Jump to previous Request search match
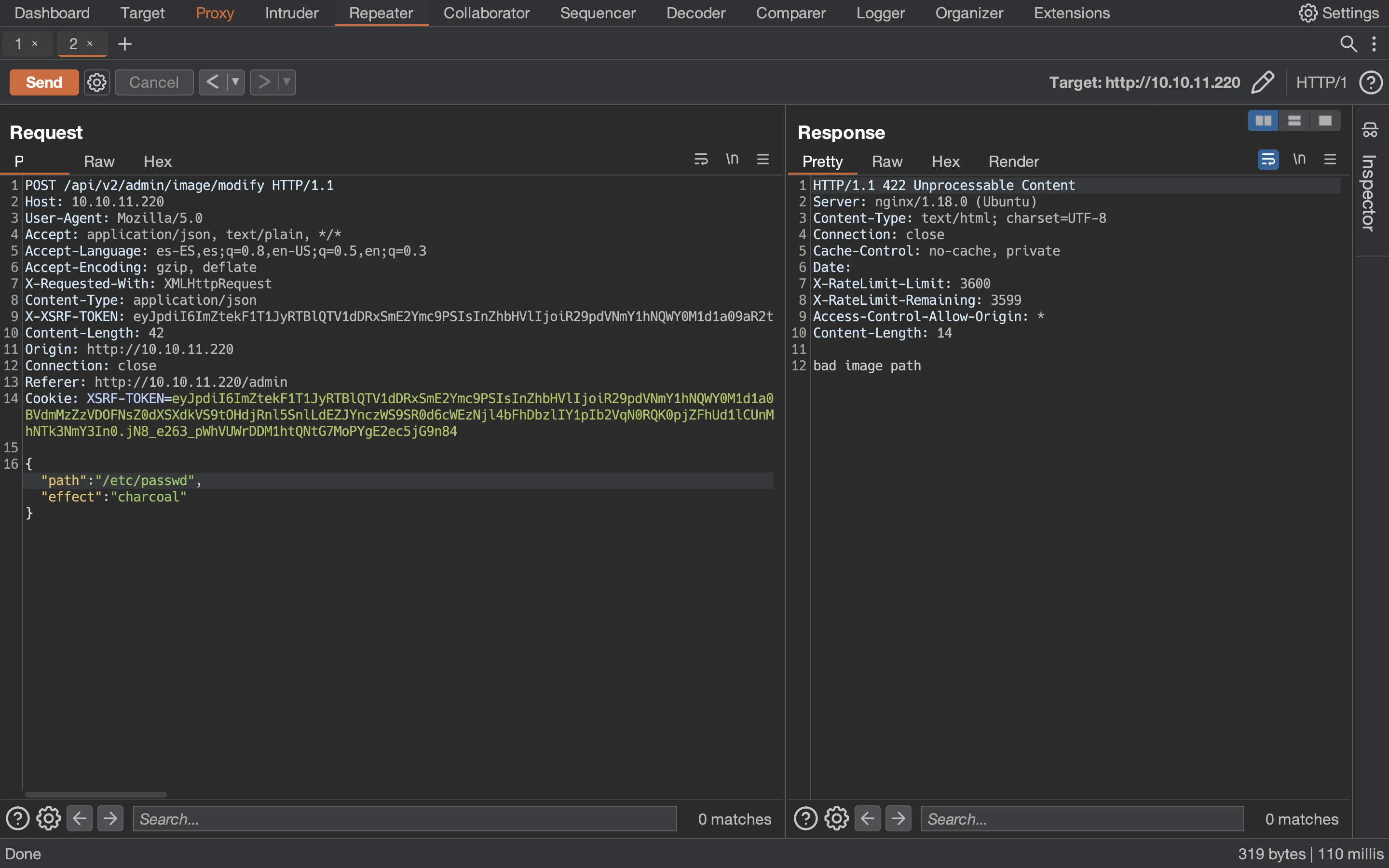The height and width of the screenshot is (868, 1389). (x=80, y=819)
